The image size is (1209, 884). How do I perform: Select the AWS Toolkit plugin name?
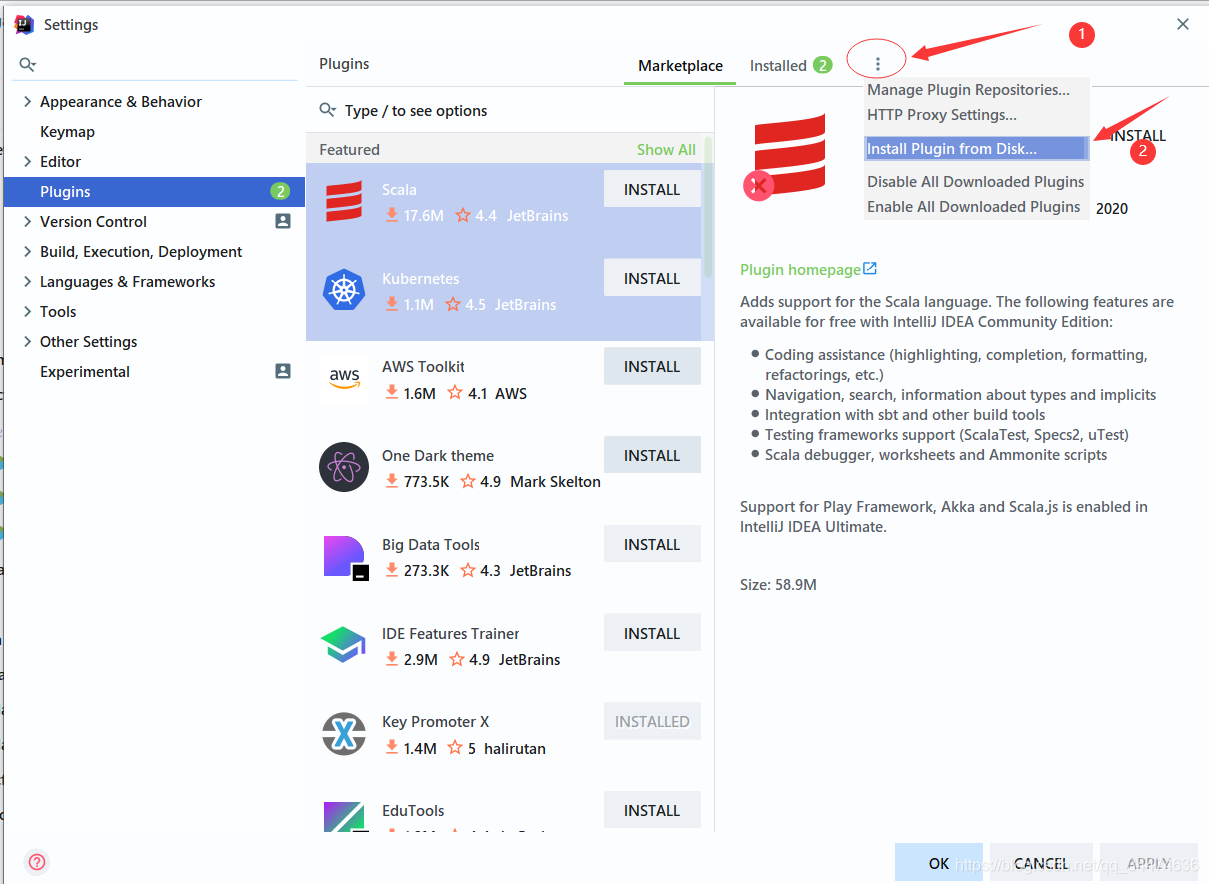click(x=423, y=366)
